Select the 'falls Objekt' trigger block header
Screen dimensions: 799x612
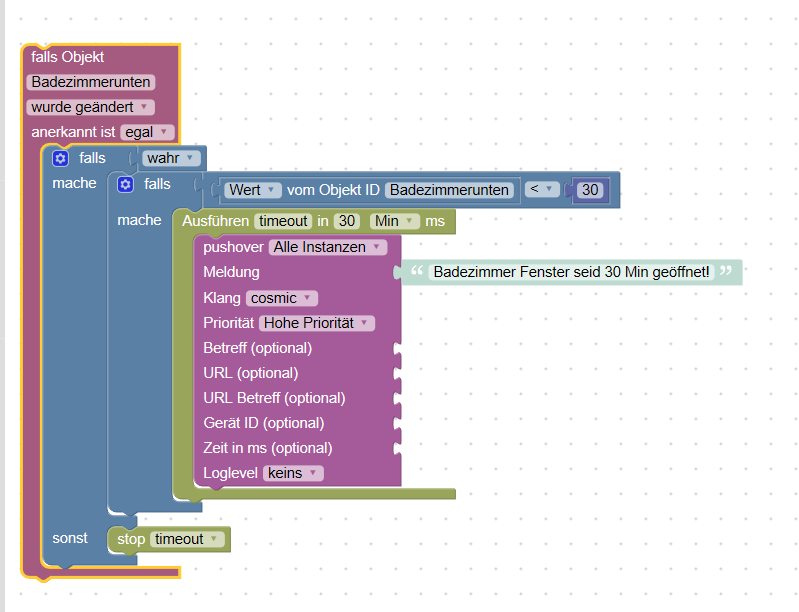(x=67, y=57)
